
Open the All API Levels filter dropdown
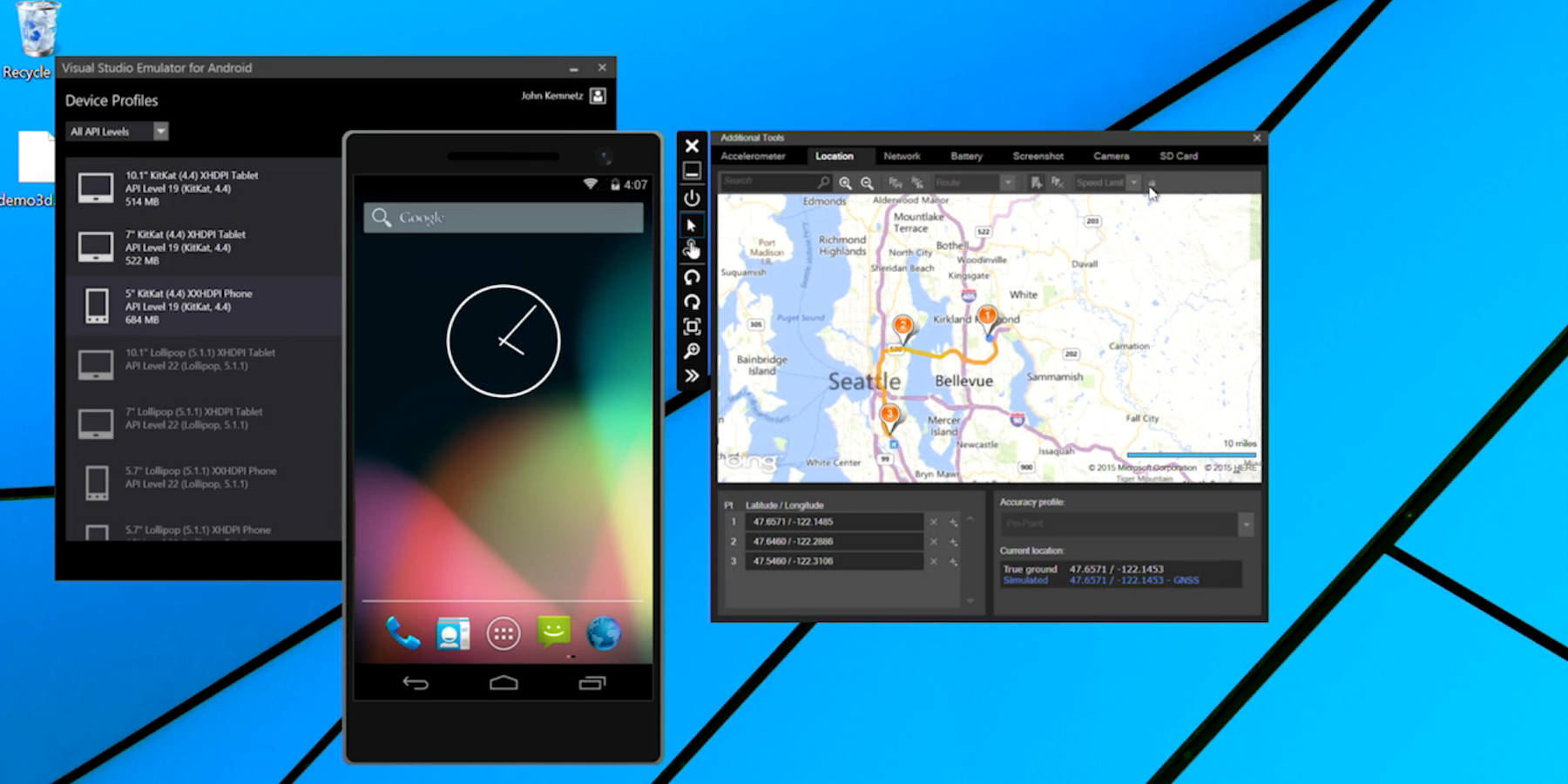161,131
